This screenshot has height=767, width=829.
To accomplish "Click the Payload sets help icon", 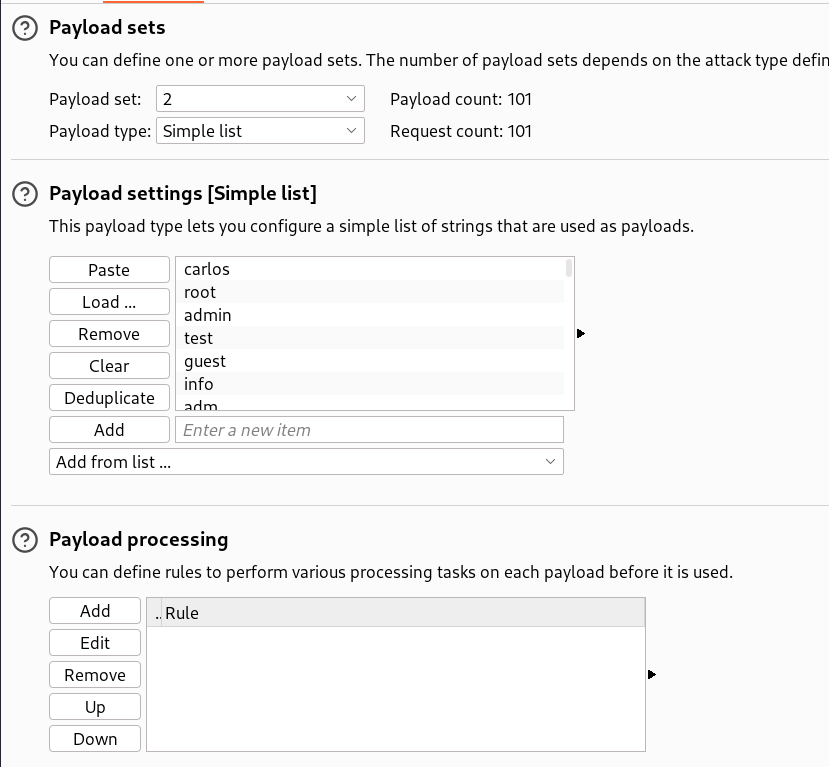I will tap(25, 28).
